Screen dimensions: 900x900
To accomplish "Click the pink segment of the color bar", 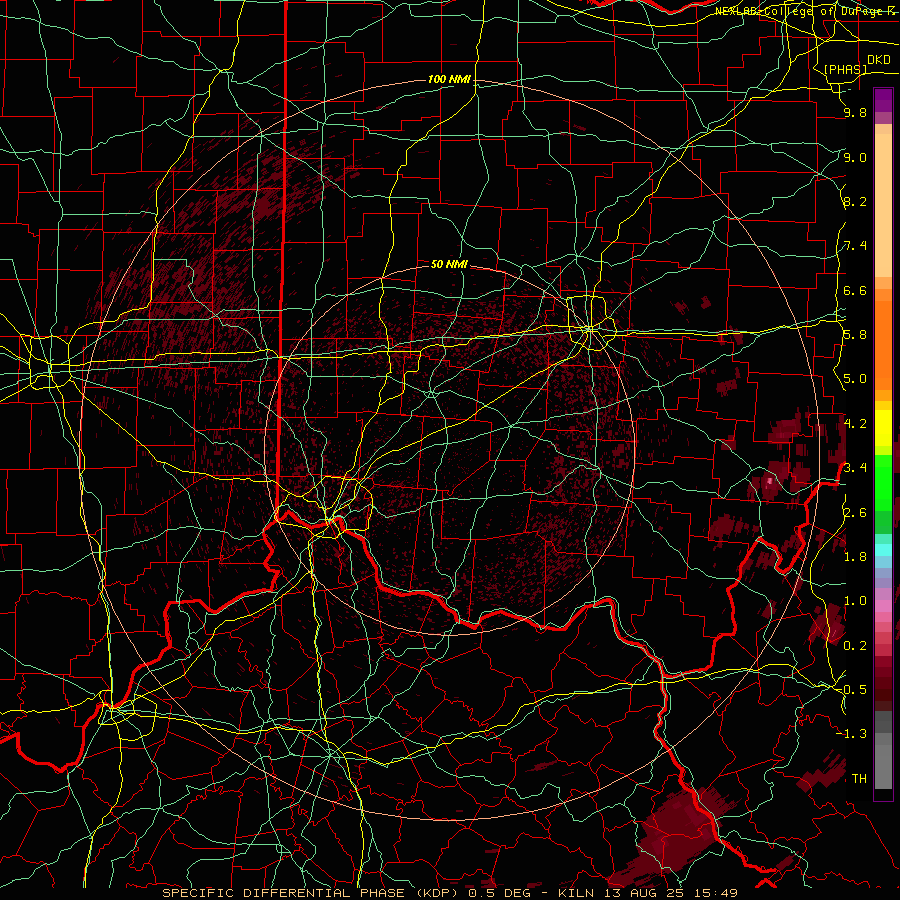I will (883, 606).
